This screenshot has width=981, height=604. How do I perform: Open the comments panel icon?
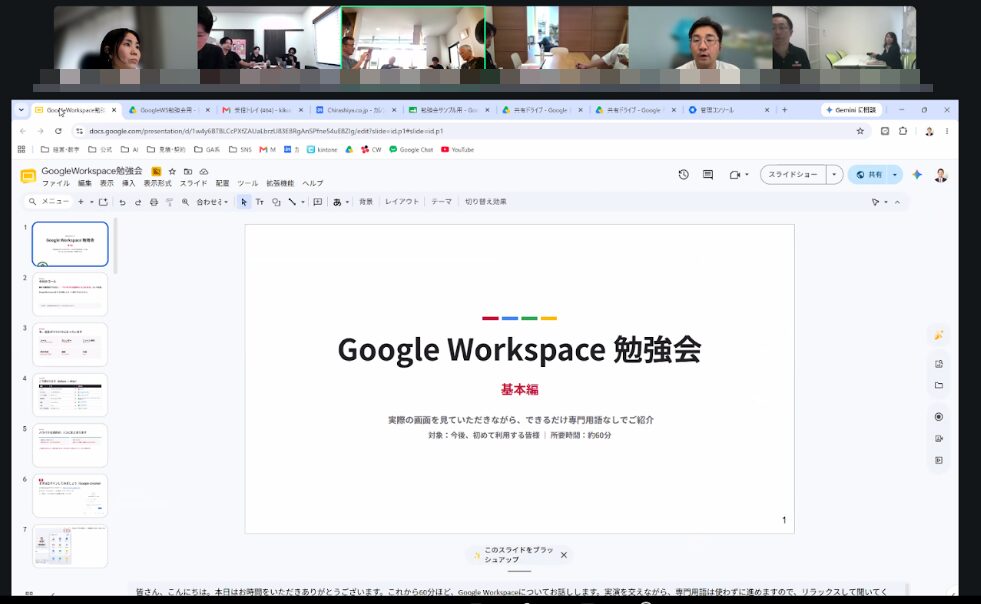tap(708, 175)
